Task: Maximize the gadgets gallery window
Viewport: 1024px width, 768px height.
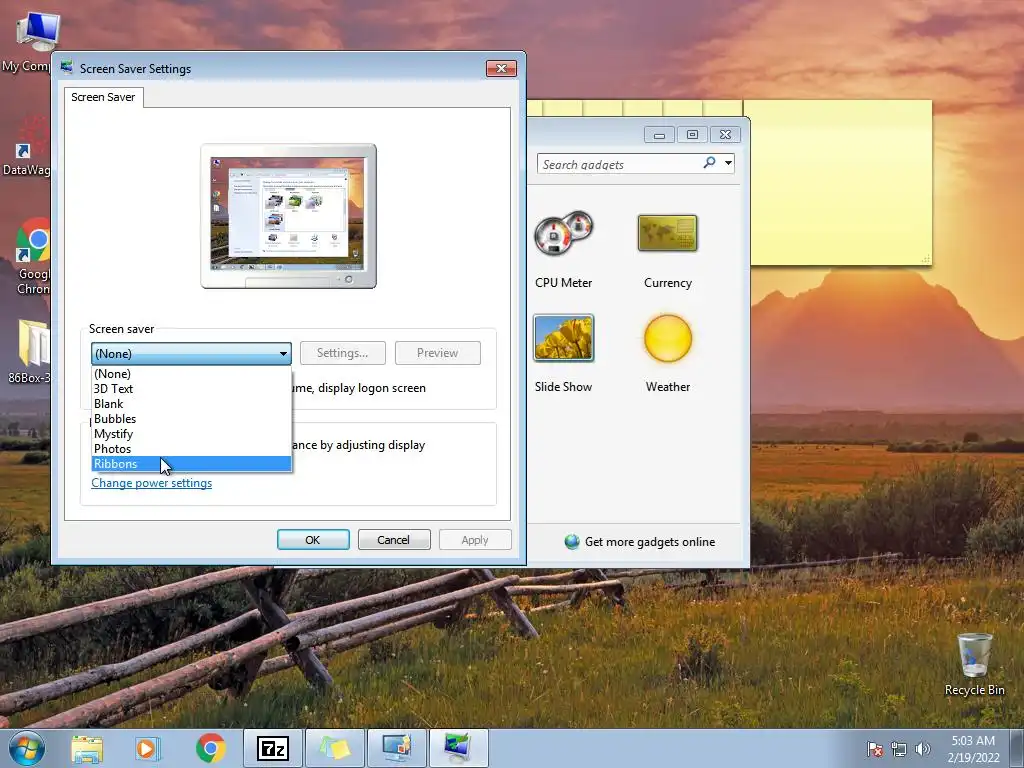Action: pyautogui.click(x=692, y=135)
